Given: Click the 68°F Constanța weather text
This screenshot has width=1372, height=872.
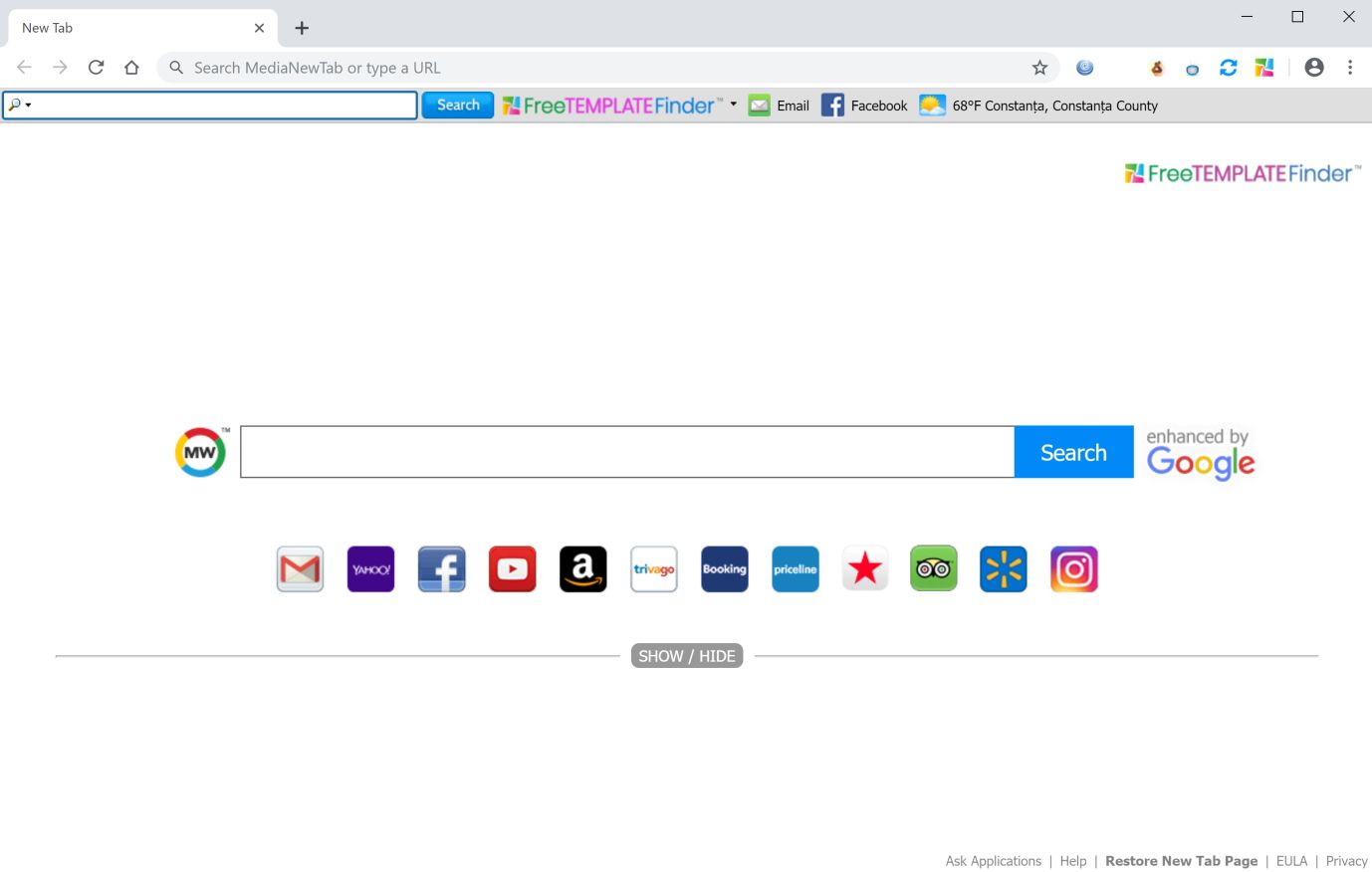Looking at the screenshot, I should pyautogui.click(x=1055, y=106).
